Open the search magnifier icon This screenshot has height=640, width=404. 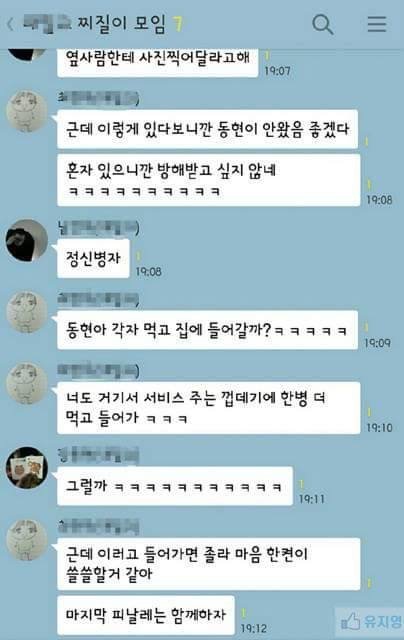coord(322,24)
